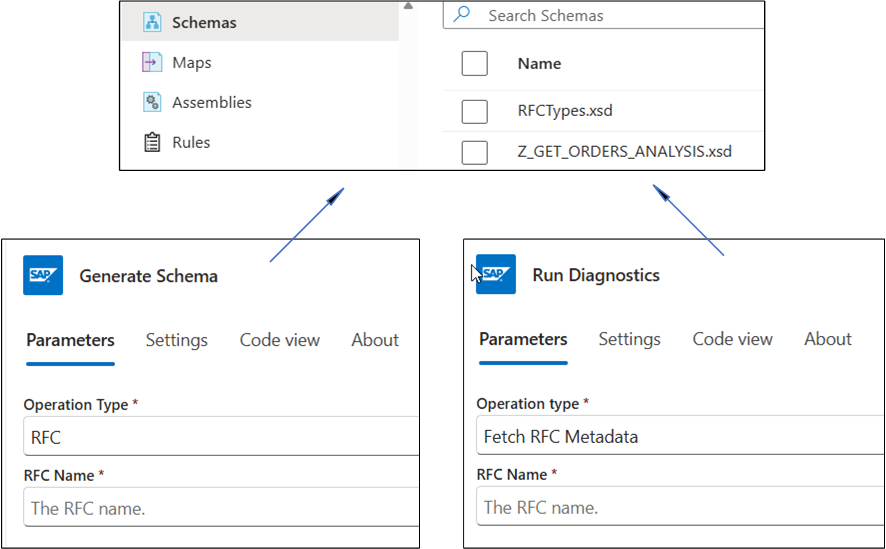Toggle the select-all checkbox beside Name
This screenshot has height=549, width=886.
pos(475,63)
